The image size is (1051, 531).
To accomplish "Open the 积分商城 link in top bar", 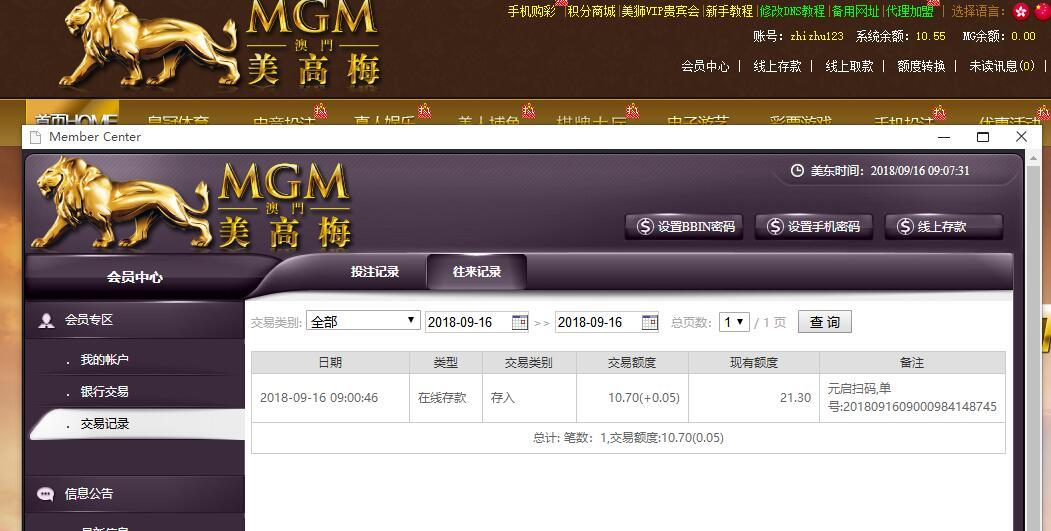I will click(x=591, y=11).
